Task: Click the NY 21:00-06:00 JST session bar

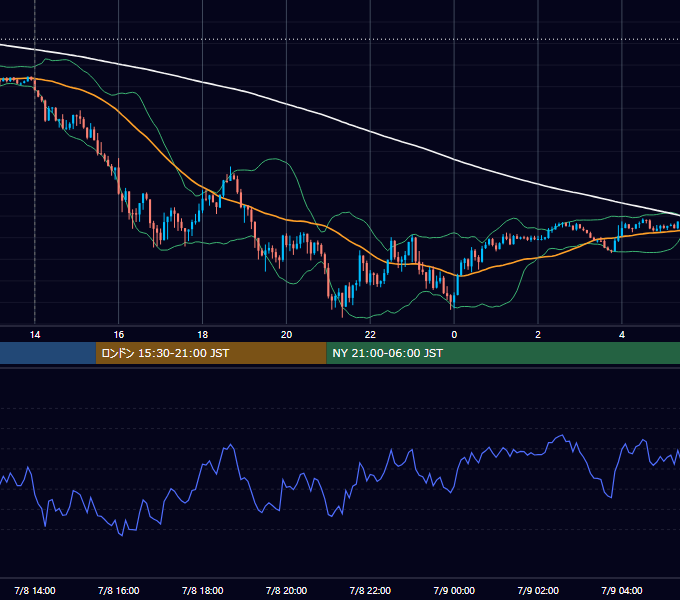Action: [503, 353]
